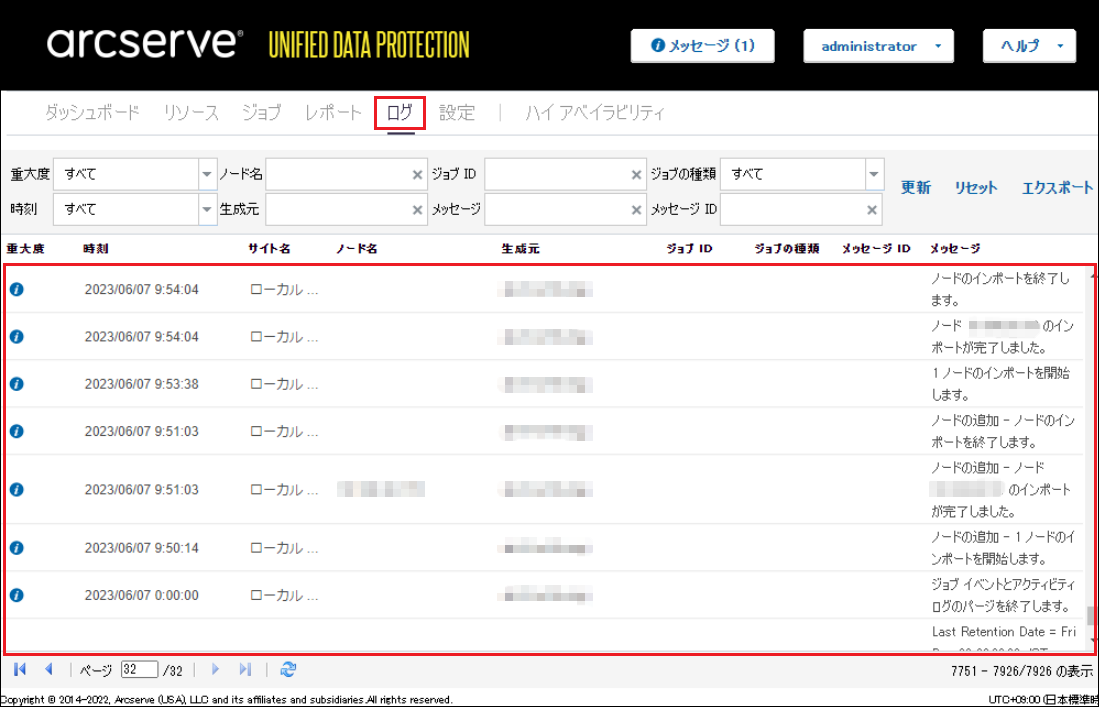The height and width of the screenshot is (707, 1099).
Task: Open the メッセージ (1) button
Action: pyautogui.click(x=702, y=46)
